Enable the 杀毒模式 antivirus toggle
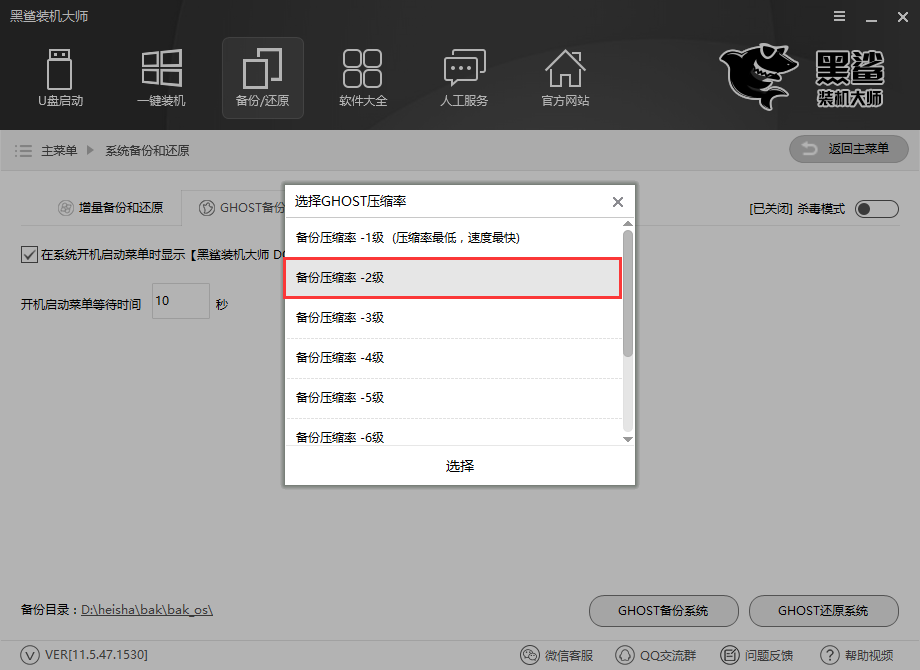The image size is (920, 670). tap(875, 209)
